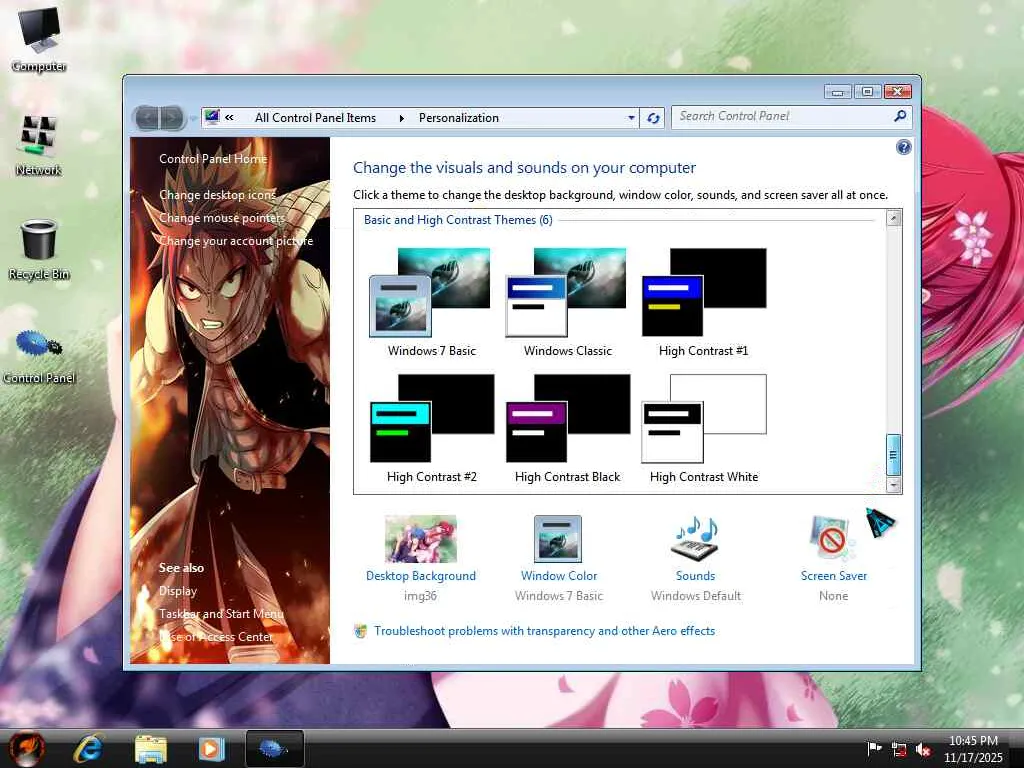Go forward with the navigation arrow
This screenshot has height=768, width=1024.
(x=172, y=118)
